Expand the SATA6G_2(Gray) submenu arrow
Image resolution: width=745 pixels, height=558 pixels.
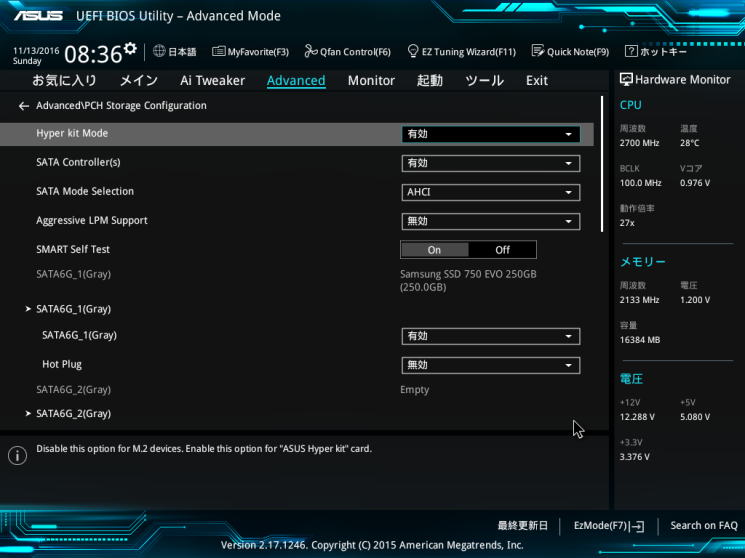(28, 414)
